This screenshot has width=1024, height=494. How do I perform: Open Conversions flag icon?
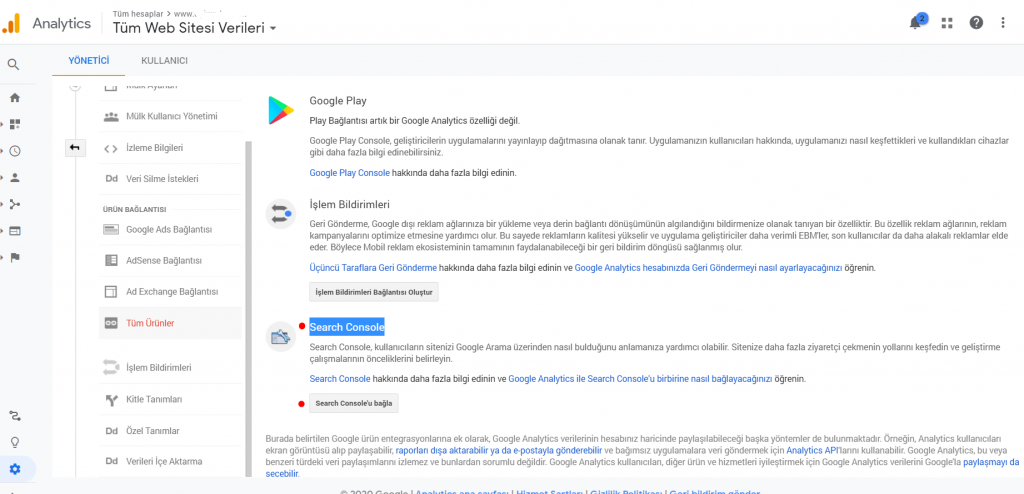pos(14,257)
